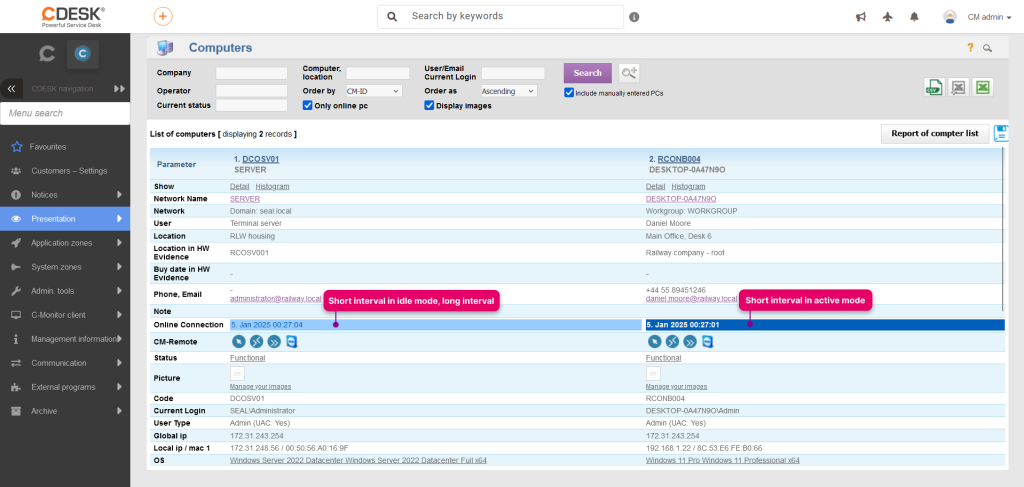The width and height of the screenshot is (1024, 487).
Task: Click the double right arrow in CDESK navigation
Action: click(x=120, y=89)
